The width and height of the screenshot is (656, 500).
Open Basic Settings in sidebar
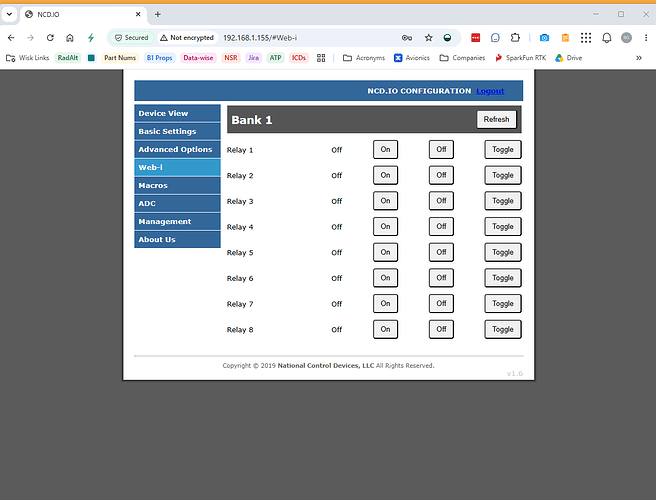point(177,131)
